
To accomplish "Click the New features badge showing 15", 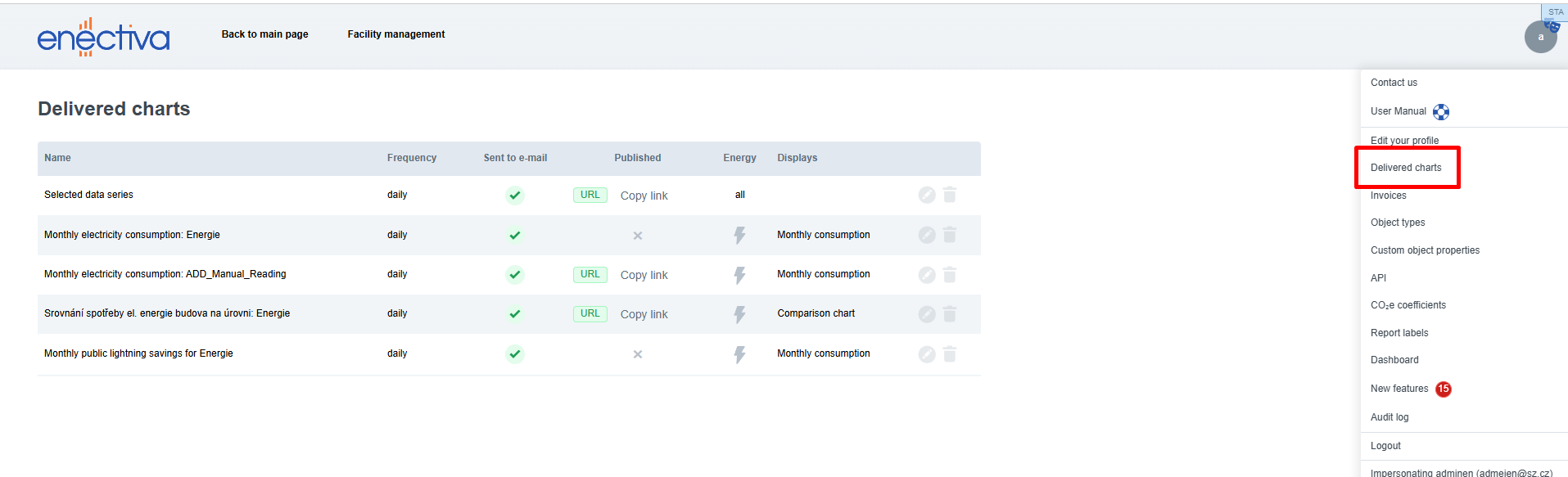I will [1444, 389].
